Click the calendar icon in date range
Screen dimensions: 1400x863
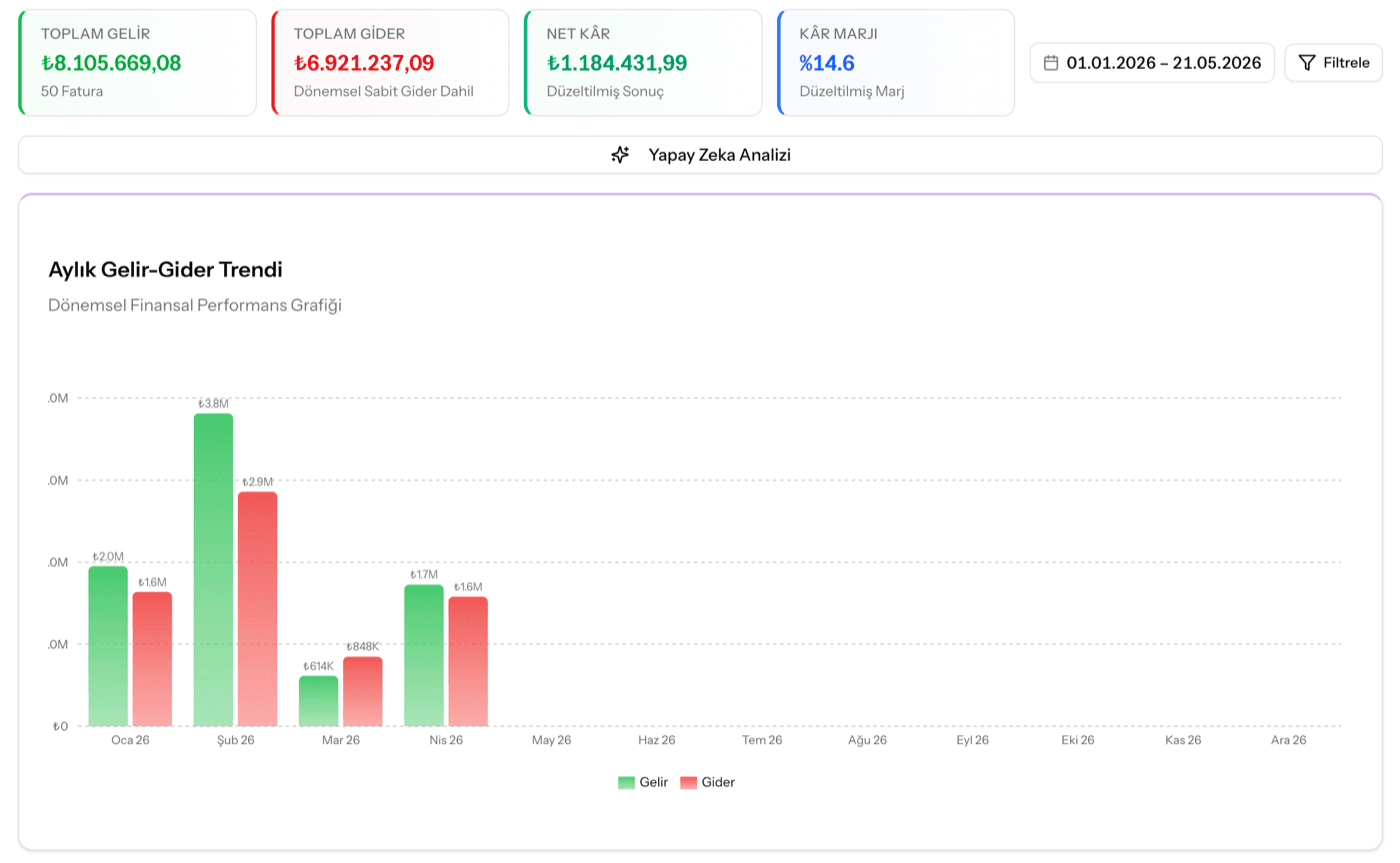[1050, 62]
